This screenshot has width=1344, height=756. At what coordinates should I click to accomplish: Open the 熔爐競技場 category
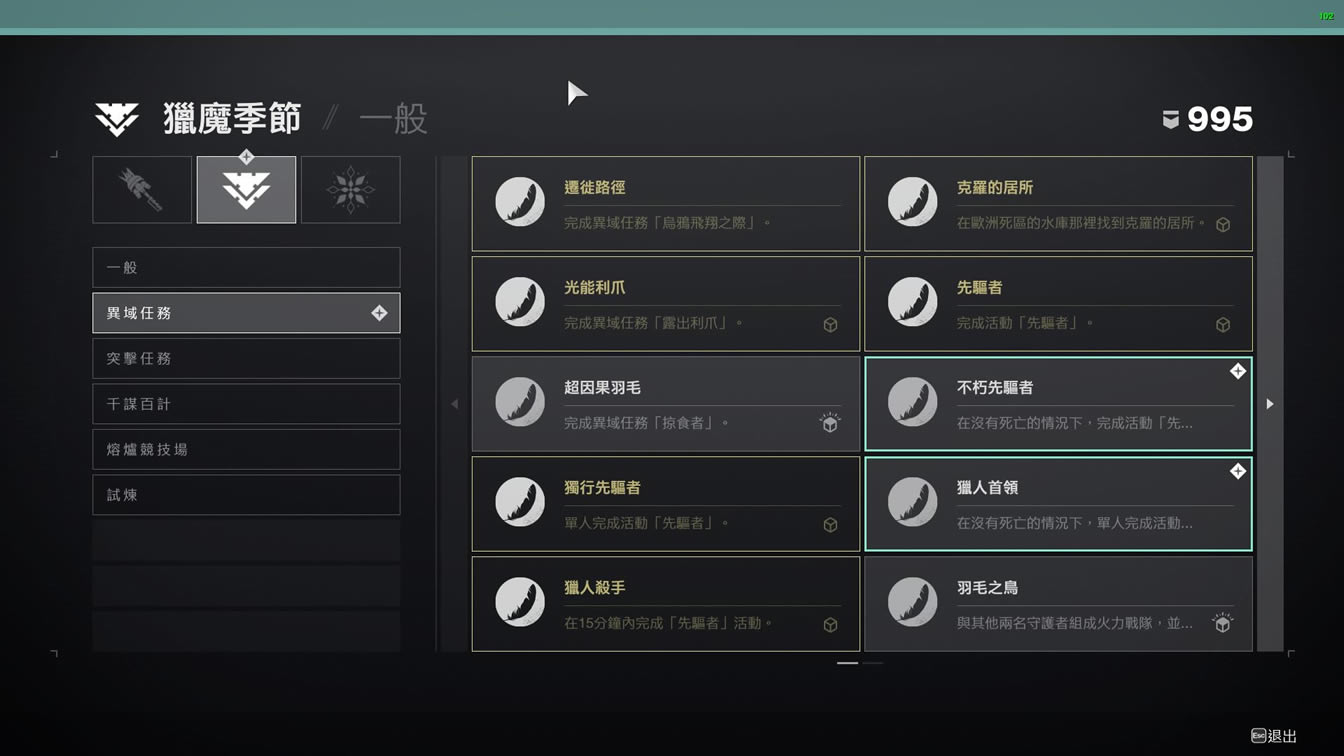[246, 450]
